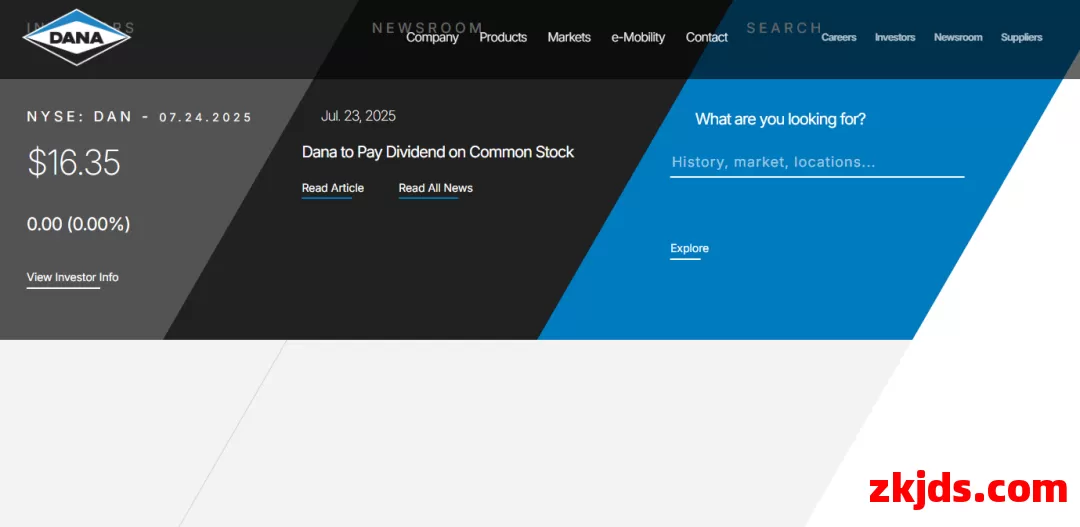The height and width of the screenshot is (527, 1080).
Task: Open the Suppliers link
Action: tap(1021, 37)
